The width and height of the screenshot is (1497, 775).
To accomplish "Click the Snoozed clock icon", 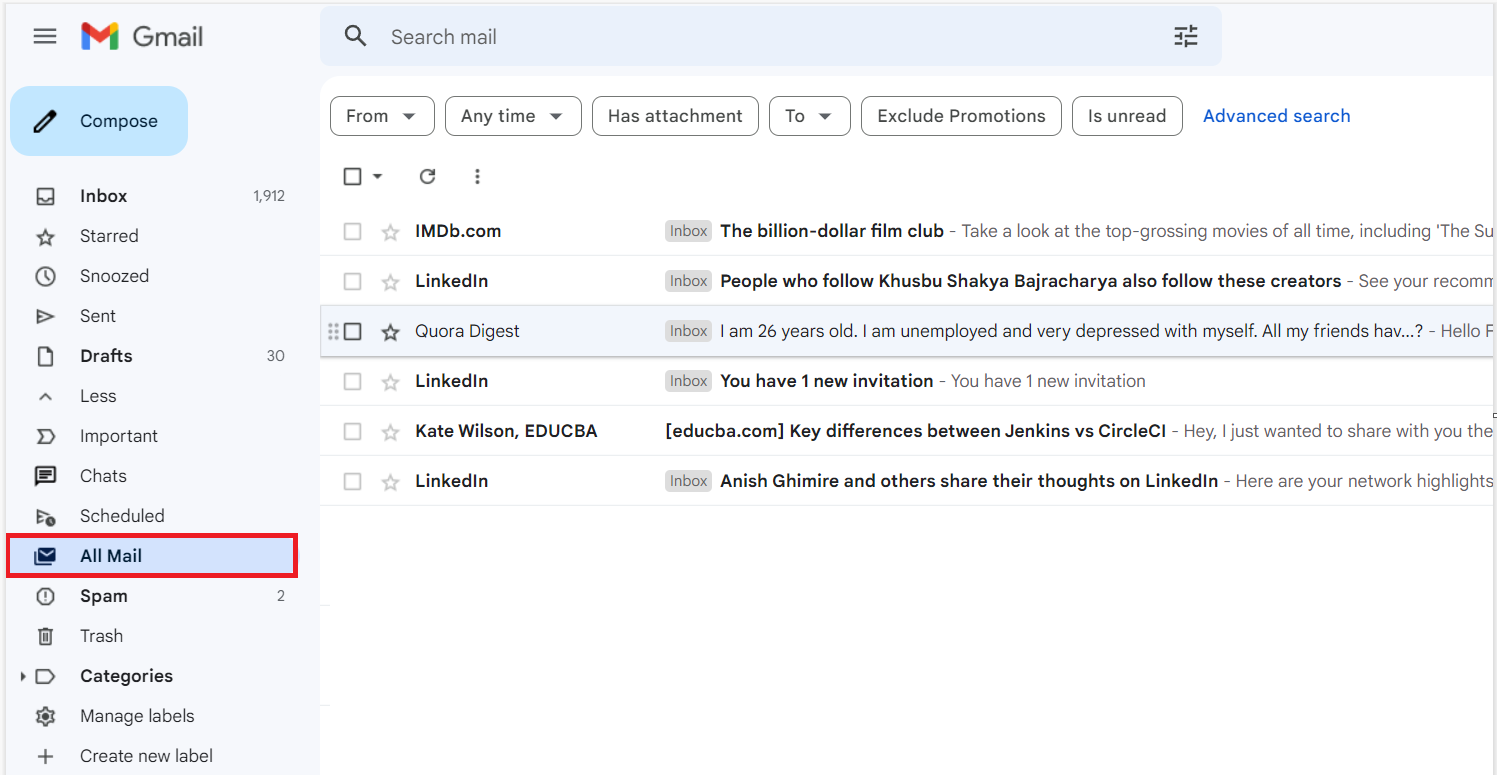I will 45,276.
